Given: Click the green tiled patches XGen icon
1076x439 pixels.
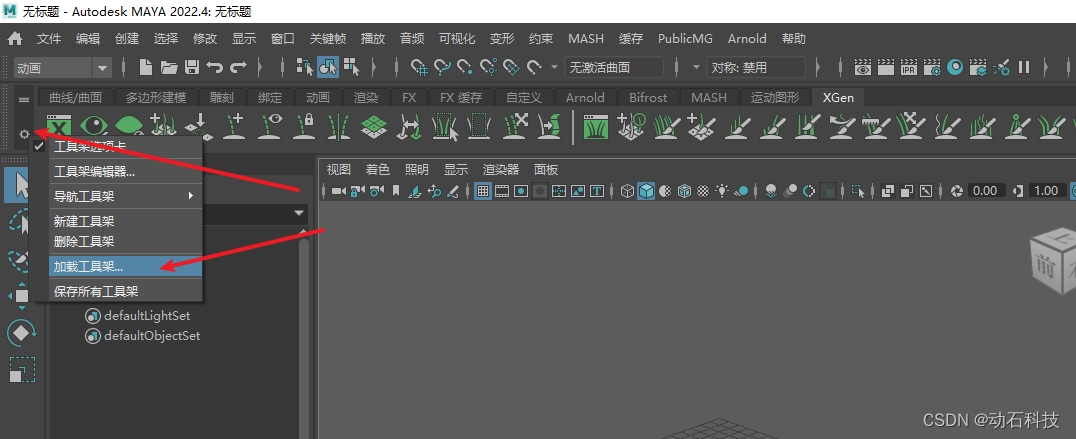Looking at the screenshot, I should pos(375,127).
